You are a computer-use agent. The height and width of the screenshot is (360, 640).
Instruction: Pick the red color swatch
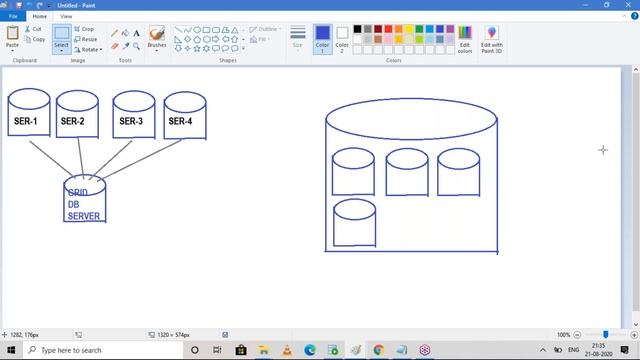pyautogui.click(x=388, y=29)
